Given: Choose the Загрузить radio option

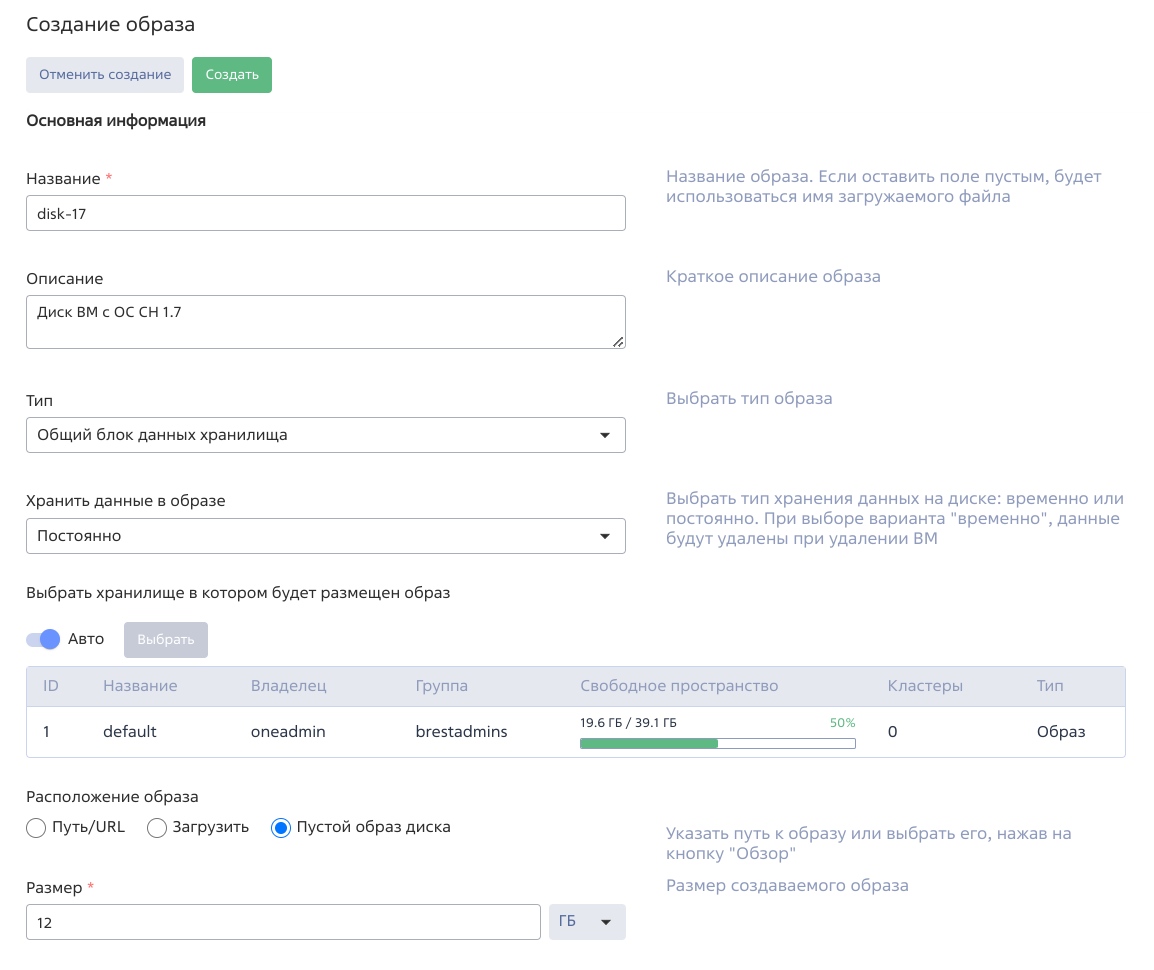Looking at the screenshot, I should pyautogui.click(x=157, y=828).
